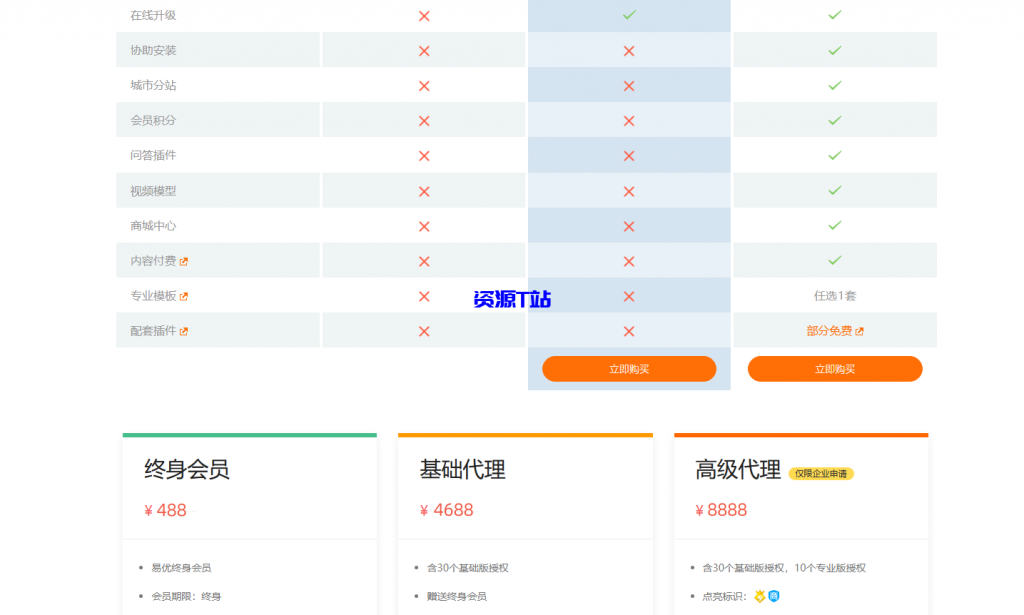The image size is (1024, 615).
Task: Click the link icon after 部分免费
Action: pyautogui.click(x=861, y=330)
